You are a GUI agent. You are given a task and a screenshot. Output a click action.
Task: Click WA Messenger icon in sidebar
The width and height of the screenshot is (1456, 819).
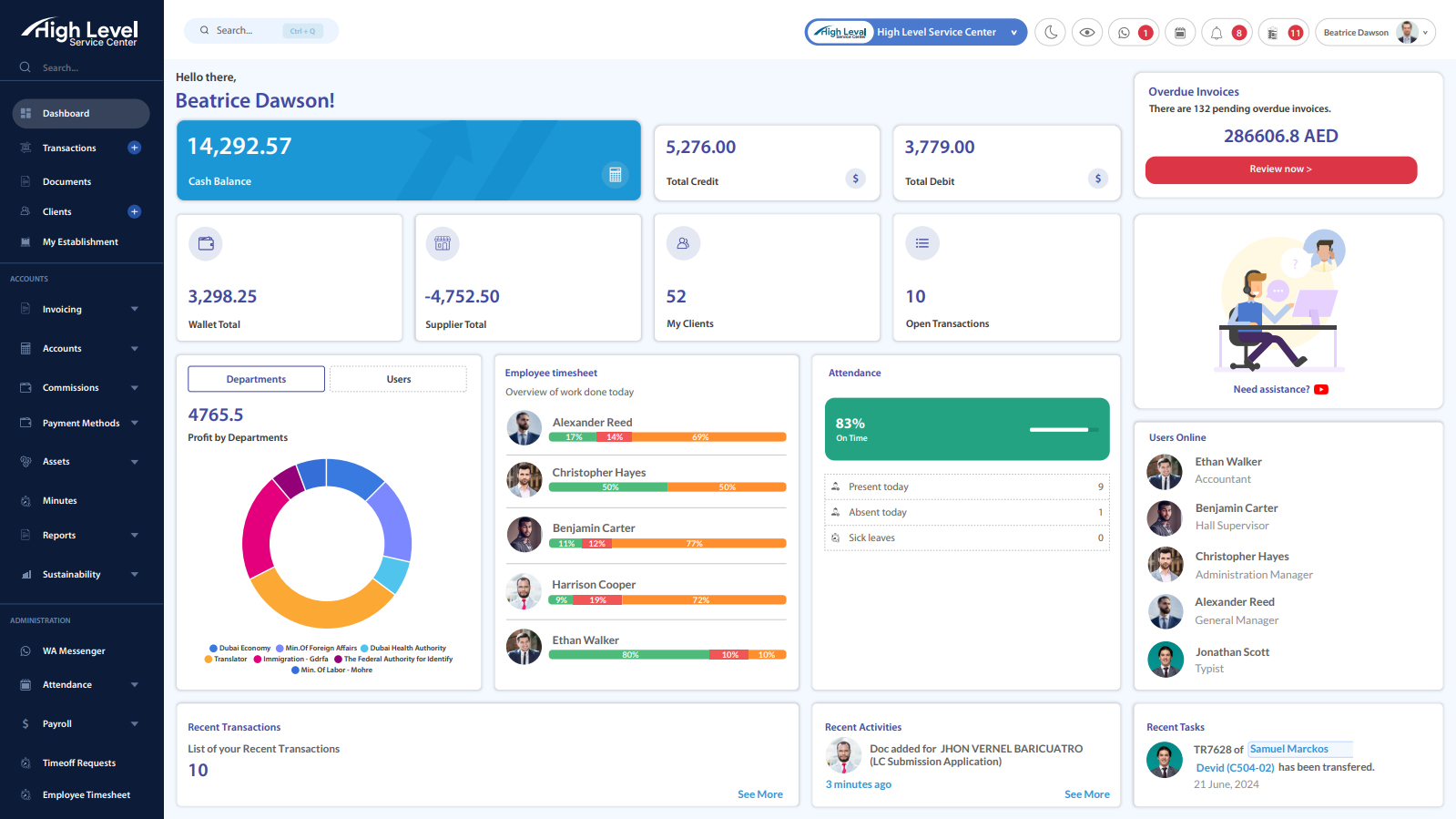[x=25, y=651]
